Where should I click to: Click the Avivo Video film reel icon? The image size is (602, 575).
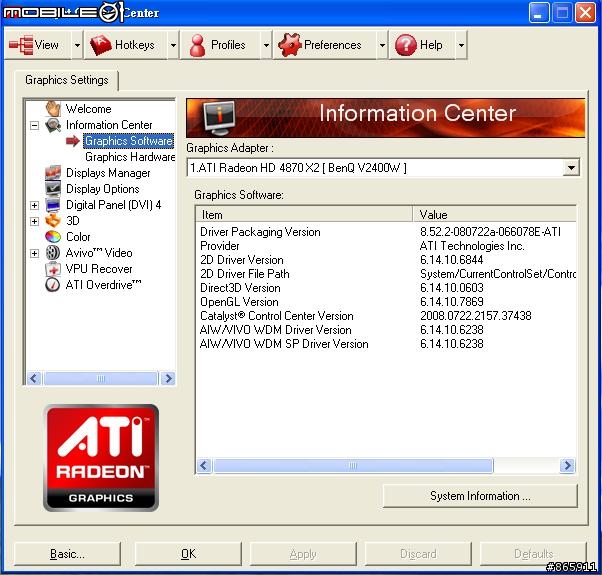[x=53, y=253]
